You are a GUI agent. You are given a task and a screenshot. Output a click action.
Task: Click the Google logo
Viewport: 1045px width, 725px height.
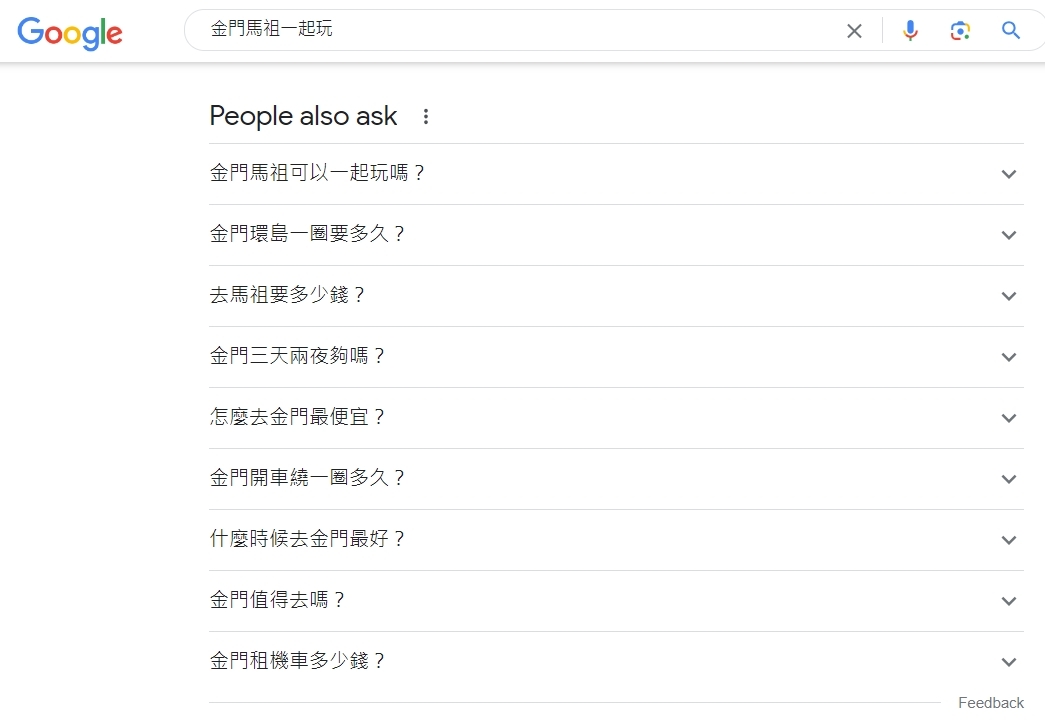[x=70, y=32]
